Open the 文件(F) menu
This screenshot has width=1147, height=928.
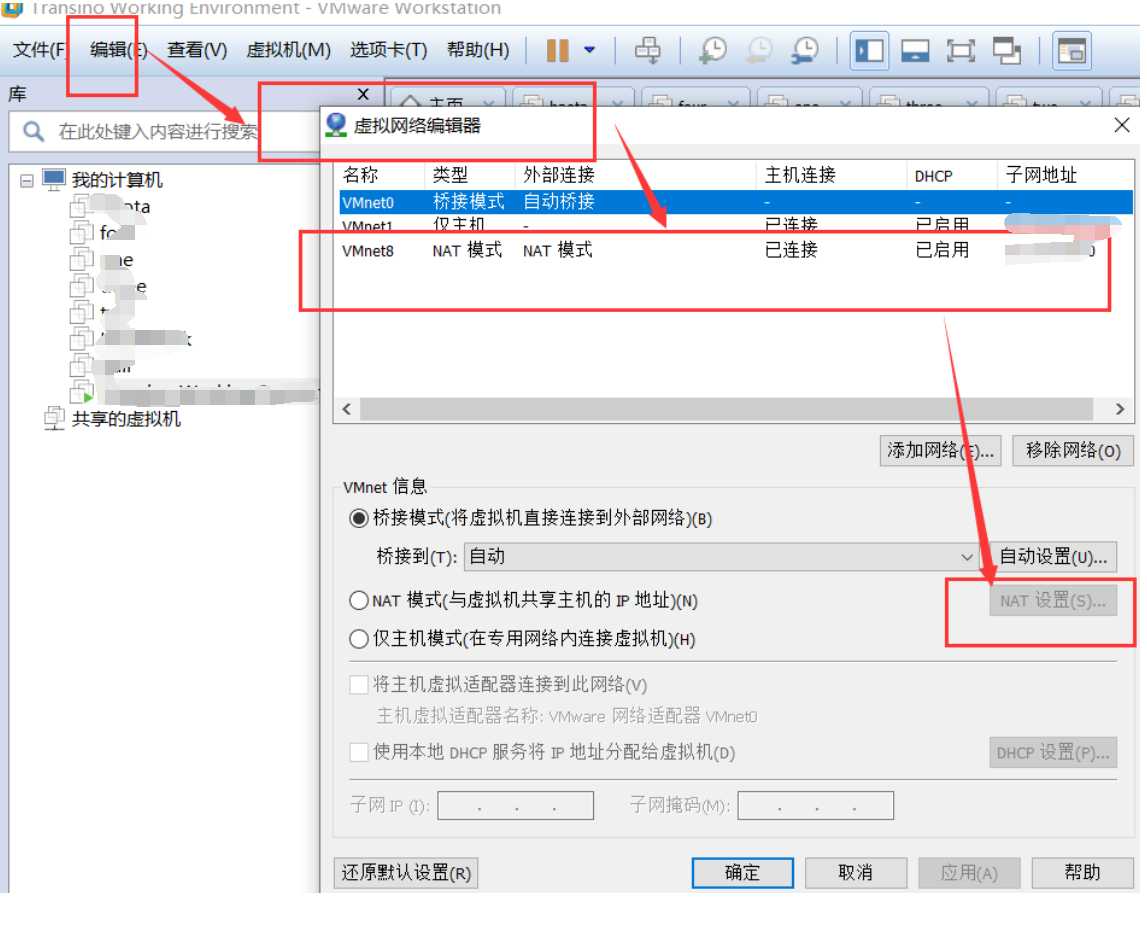[40, 50]
